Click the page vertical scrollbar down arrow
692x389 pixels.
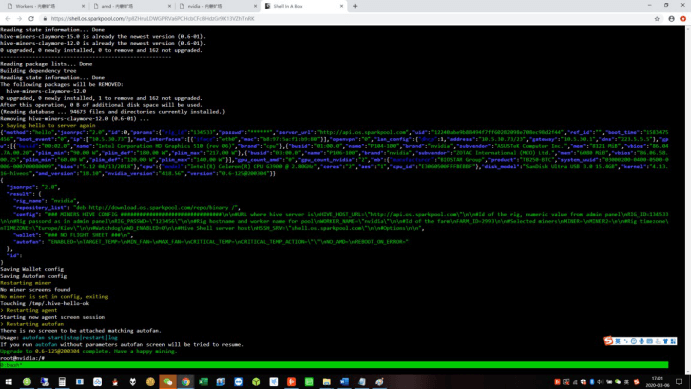click(688, 371)
